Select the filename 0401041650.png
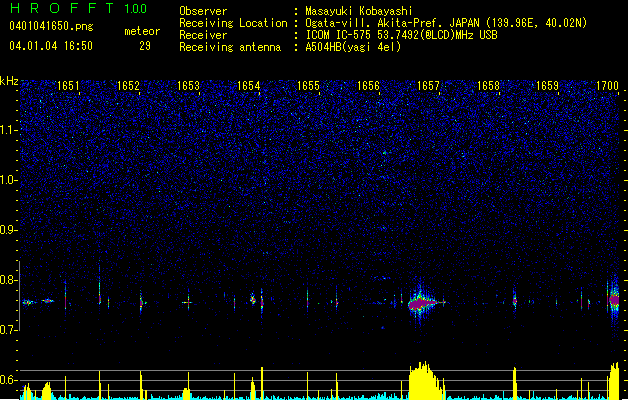 point(51,26)
